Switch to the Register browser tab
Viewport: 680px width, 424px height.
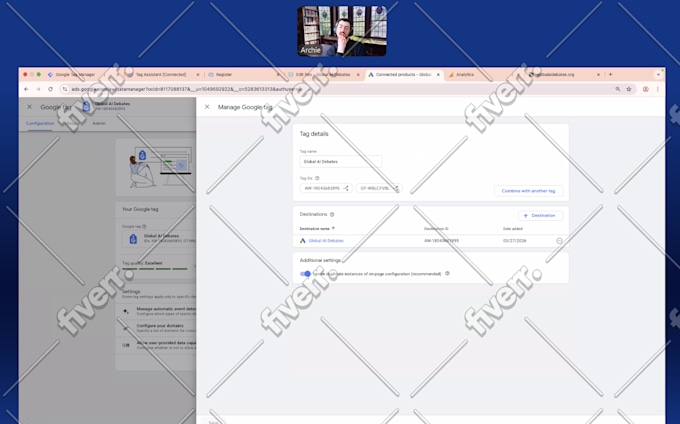243,75
